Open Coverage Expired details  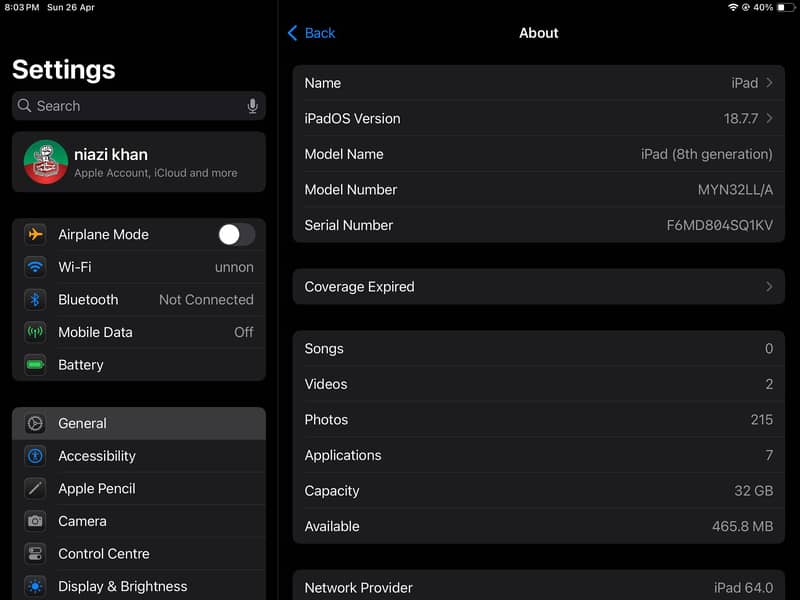click(x=539, y=287)
